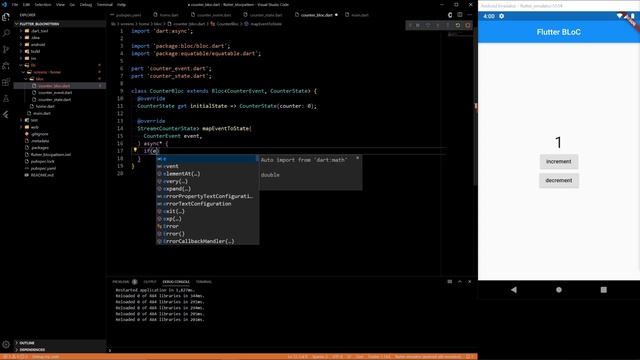Open the Search view in the activity bar
The width and height of the screenshot is (640, 360).
[6, 33]
